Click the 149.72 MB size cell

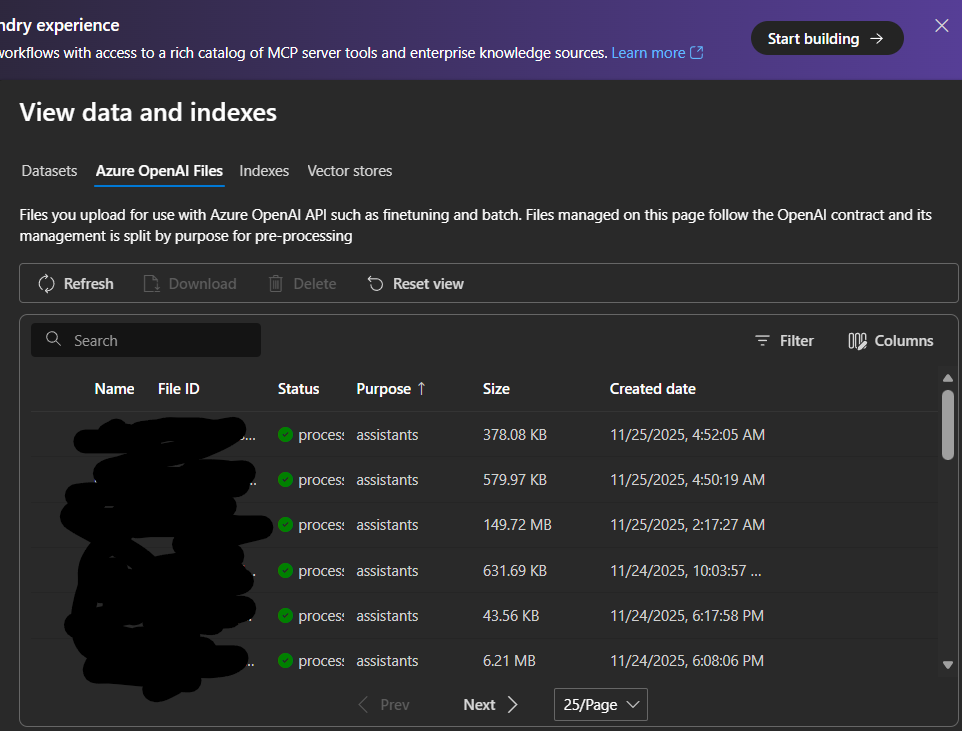[517, 525]
